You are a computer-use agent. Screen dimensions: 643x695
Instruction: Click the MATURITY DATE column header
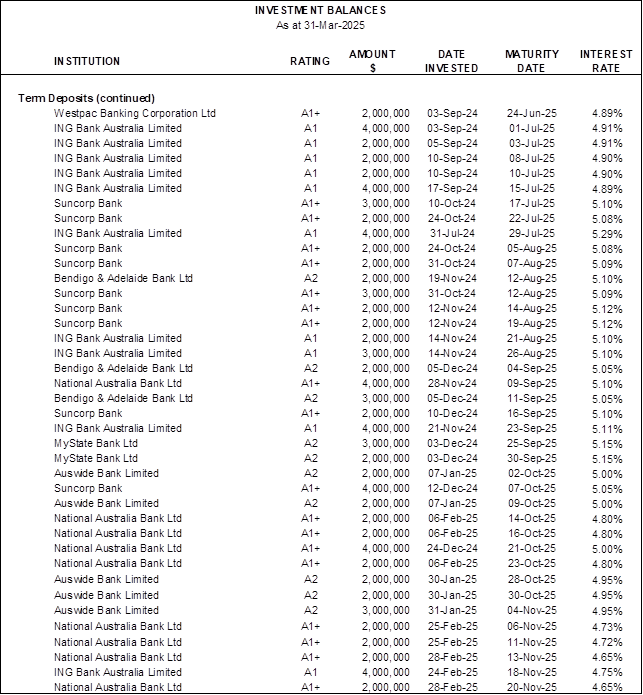click(x=531, y=61)
